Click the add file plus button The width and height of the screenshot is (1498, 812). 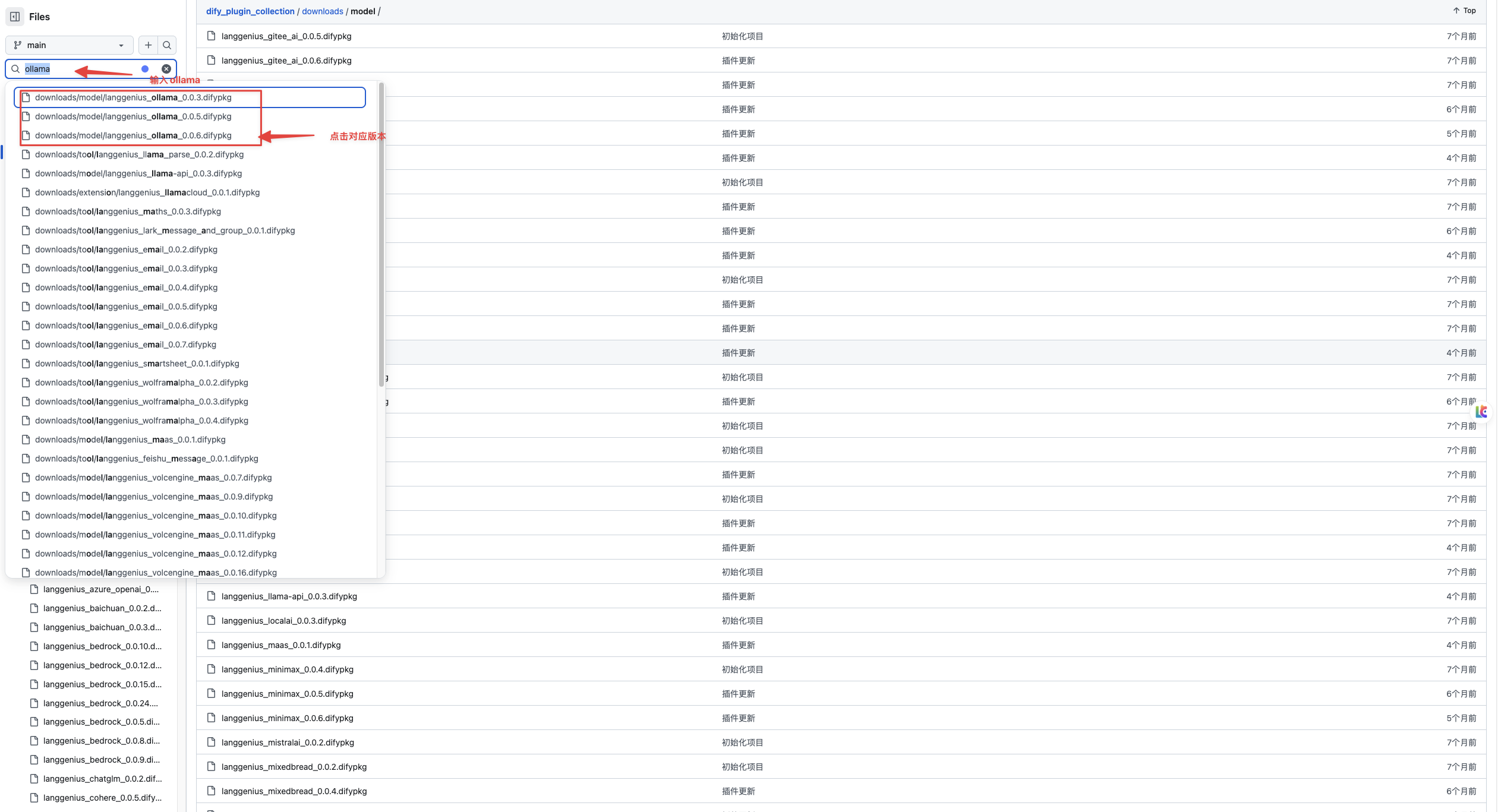148,45
